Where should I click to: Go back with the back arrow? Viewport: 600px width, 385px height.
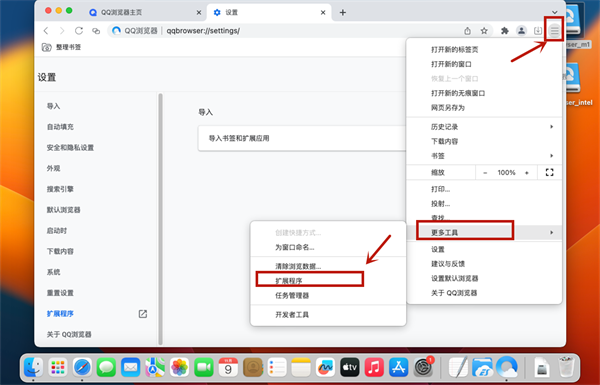46,31
